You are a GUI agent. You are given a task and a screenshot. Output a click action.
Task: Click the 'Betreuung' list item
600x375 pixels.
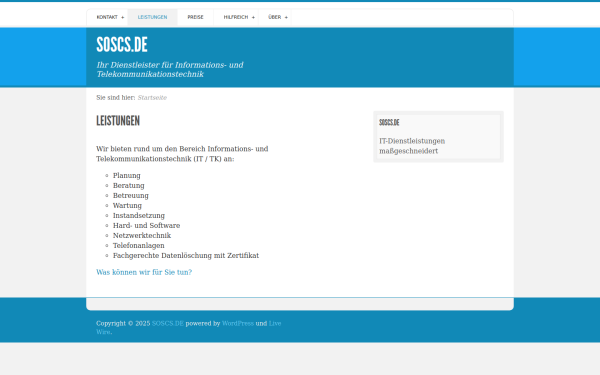tap(130, 196)
